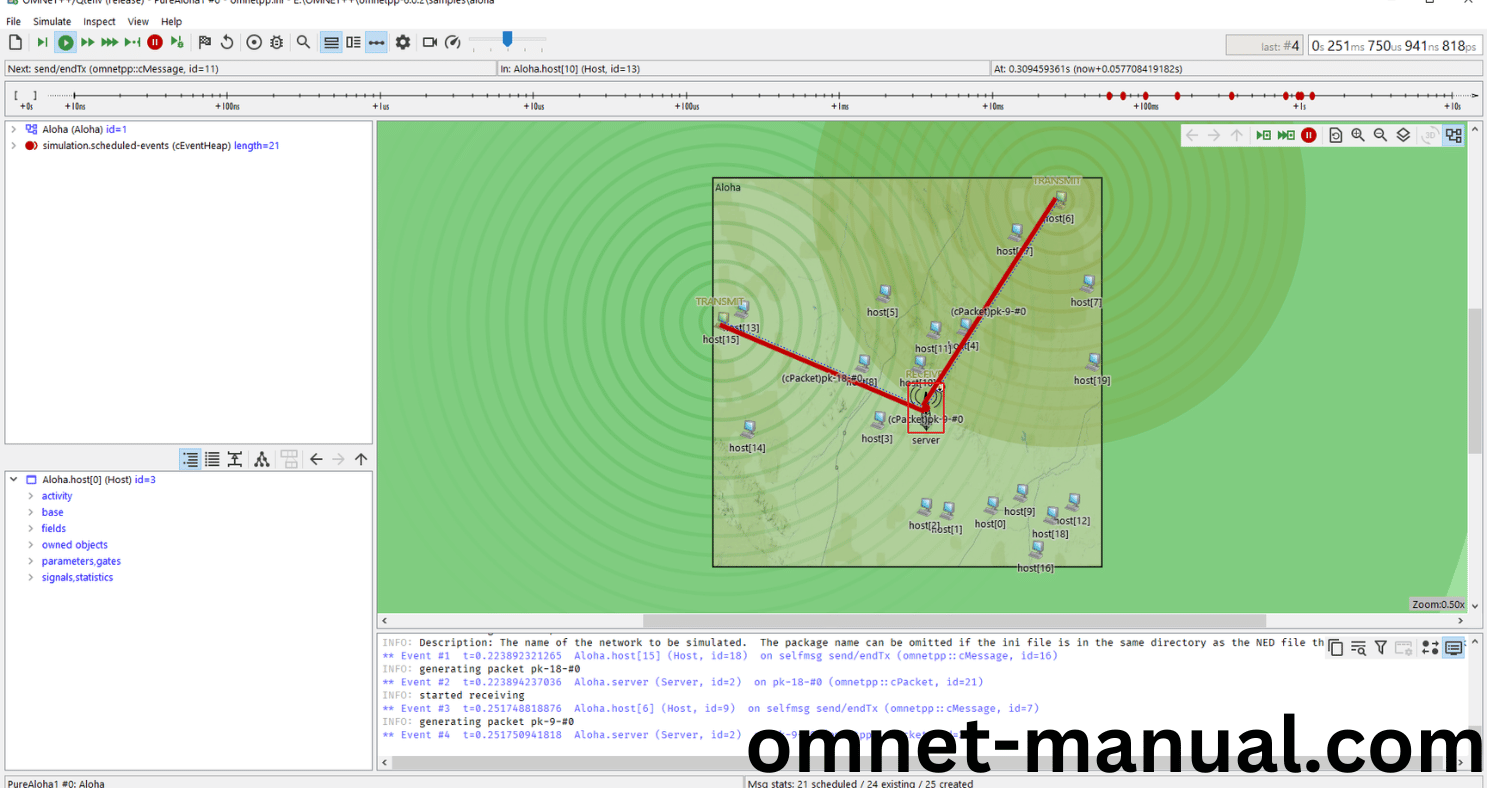Toggle the timeline view toolbar button
Image resolution: width=1487 pixels, height=788 pixels.
[x=376, y=42]
